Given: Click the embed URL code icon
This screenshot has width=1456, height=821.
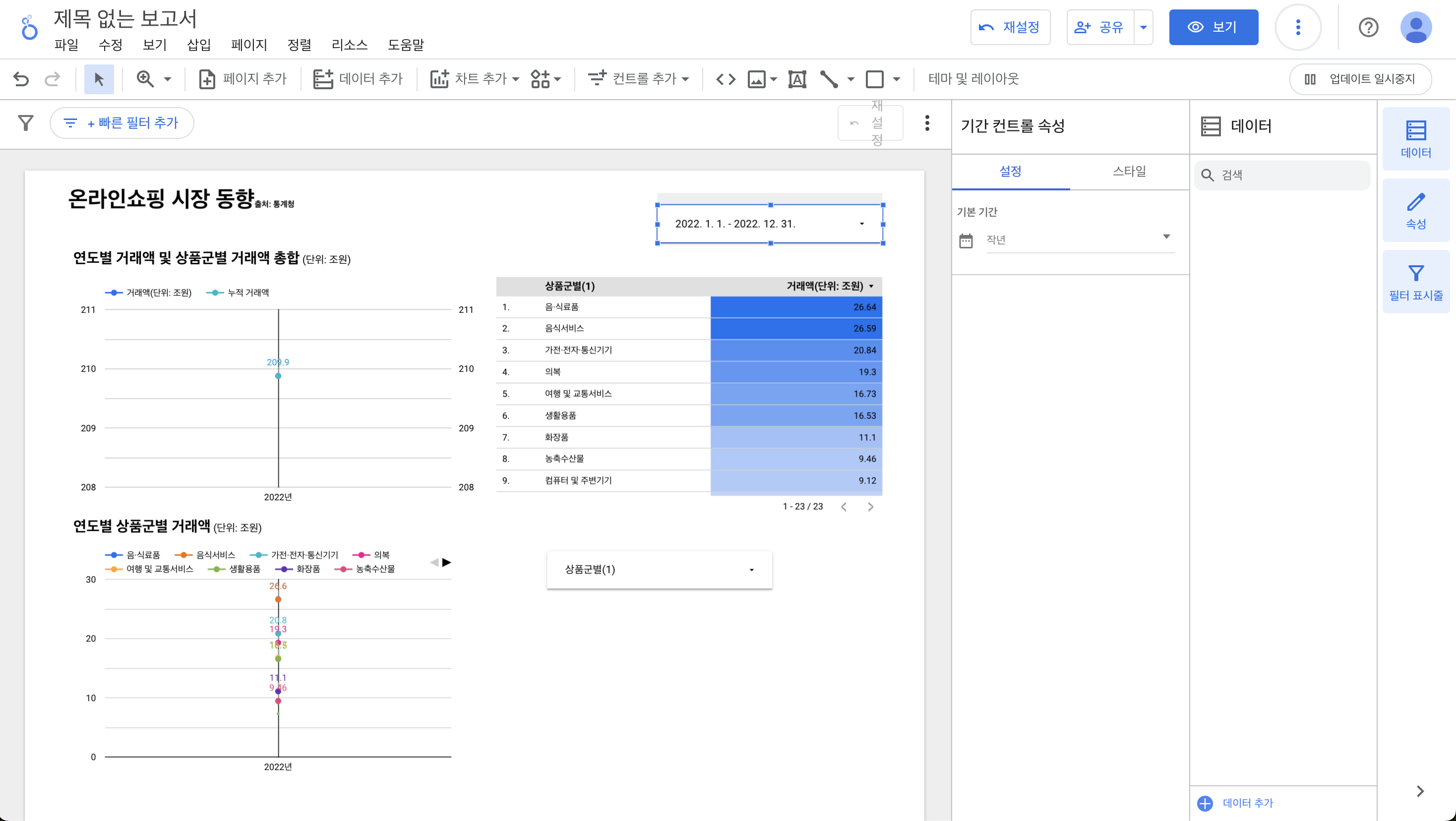Looking at the screenshot, I should pos(725,78).
